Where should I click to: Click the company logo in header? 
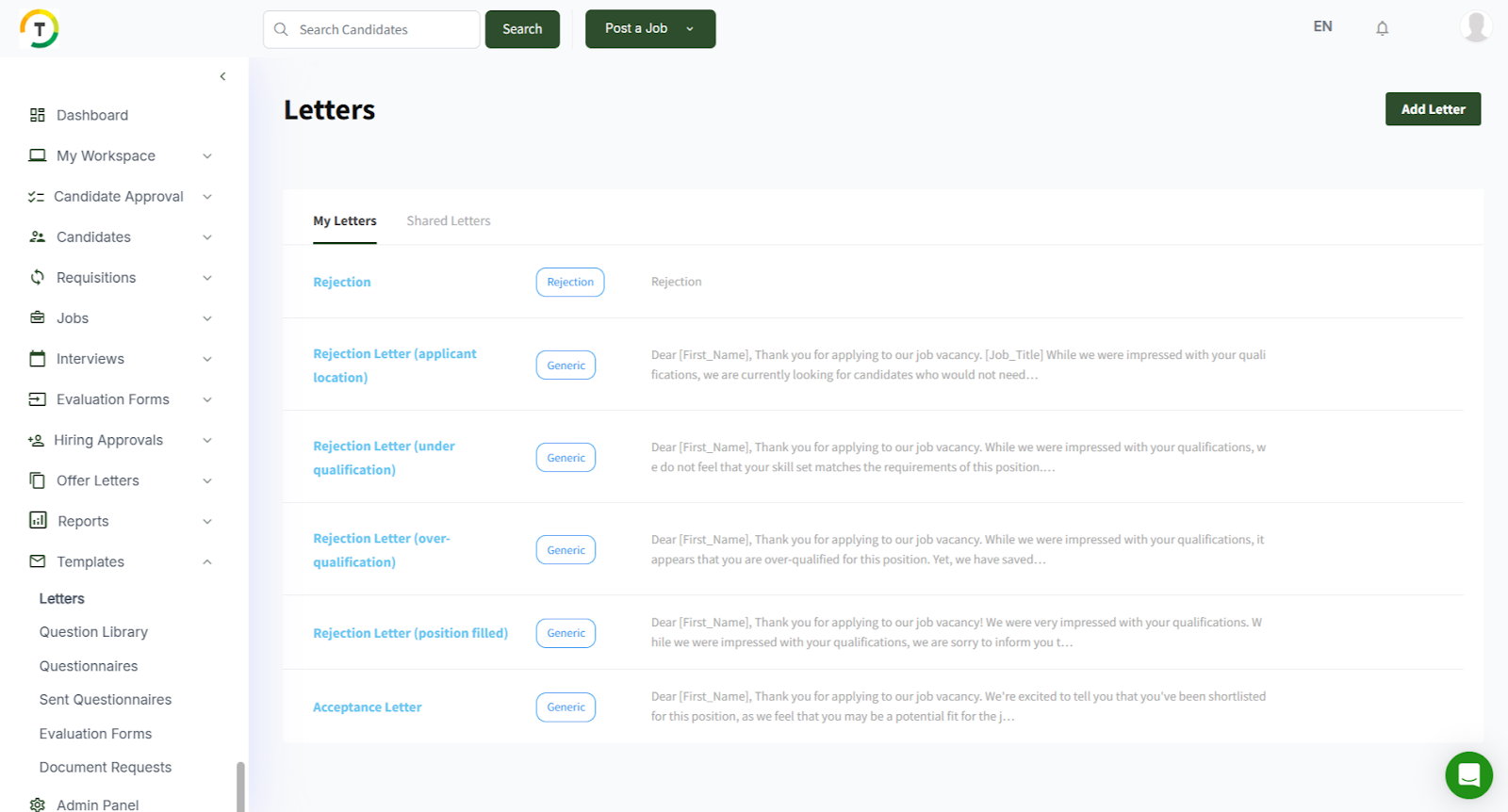pos(40,29)
